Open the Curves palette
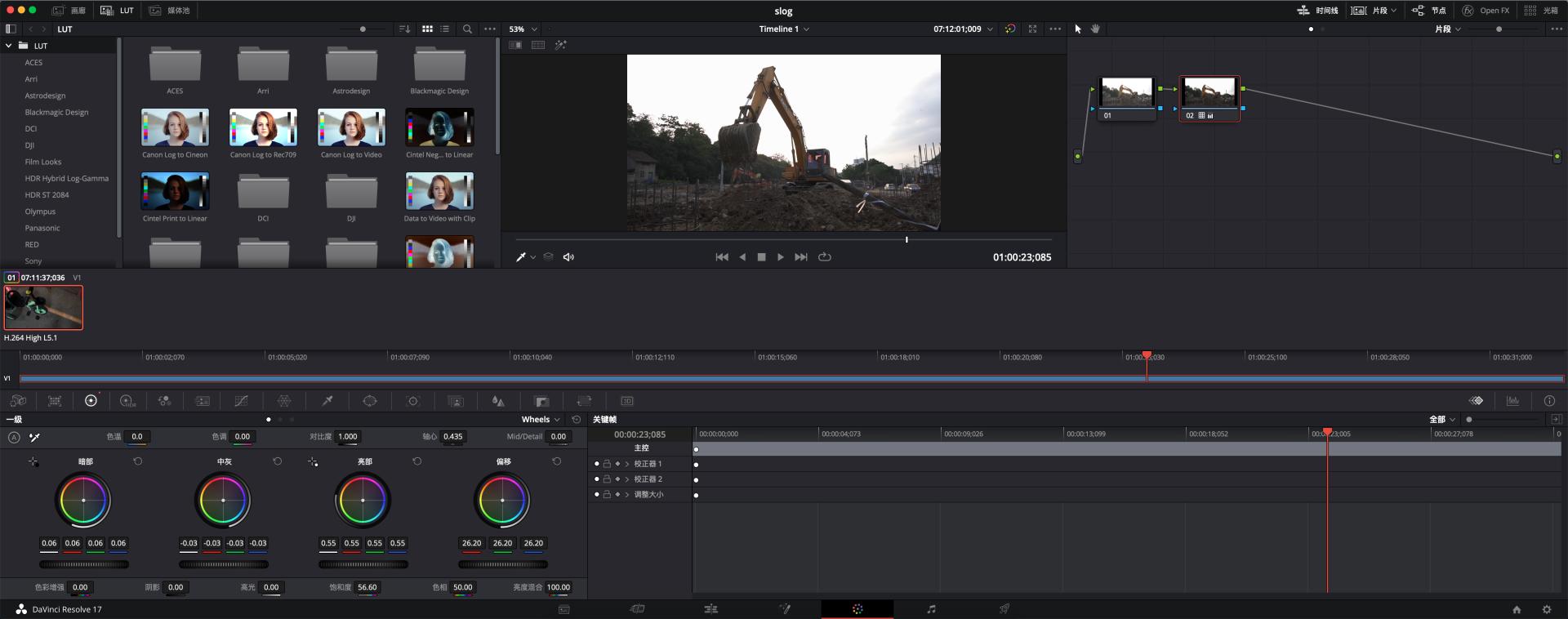Viewport: 1568px width, 619px height. (241, 401)
